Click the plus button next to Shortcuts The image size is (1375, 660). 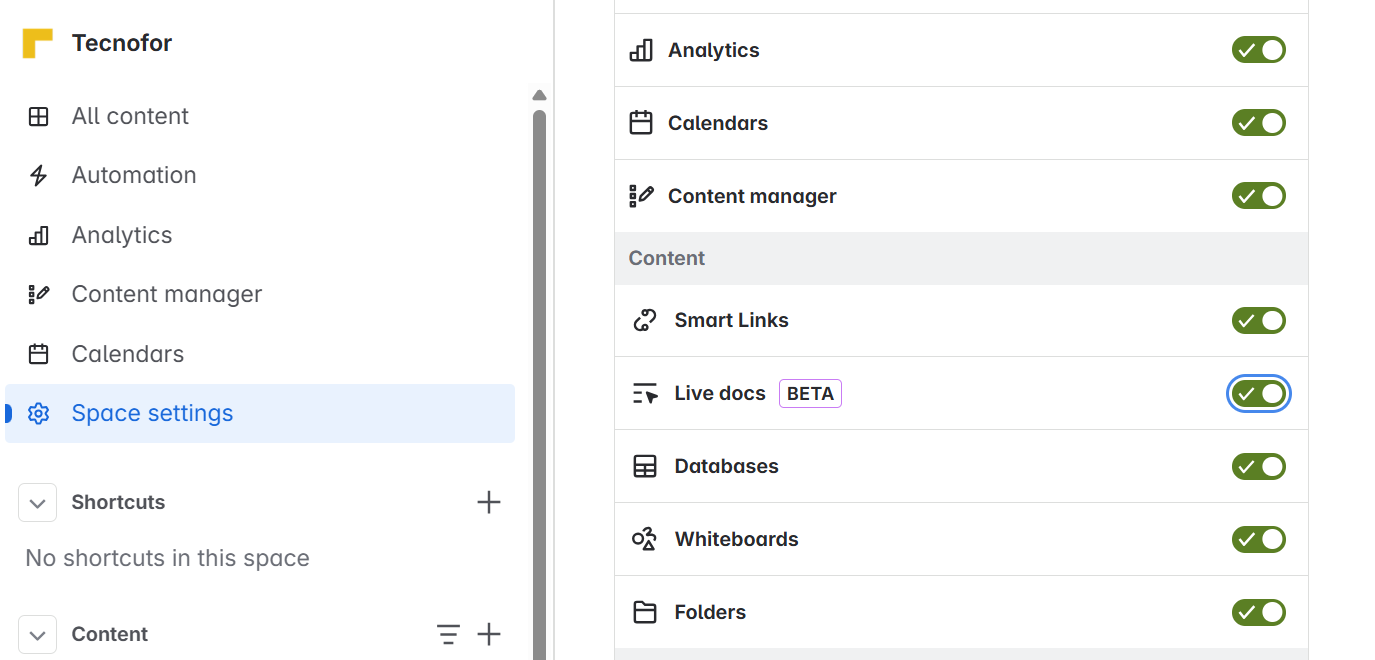(x=489, y=502)
